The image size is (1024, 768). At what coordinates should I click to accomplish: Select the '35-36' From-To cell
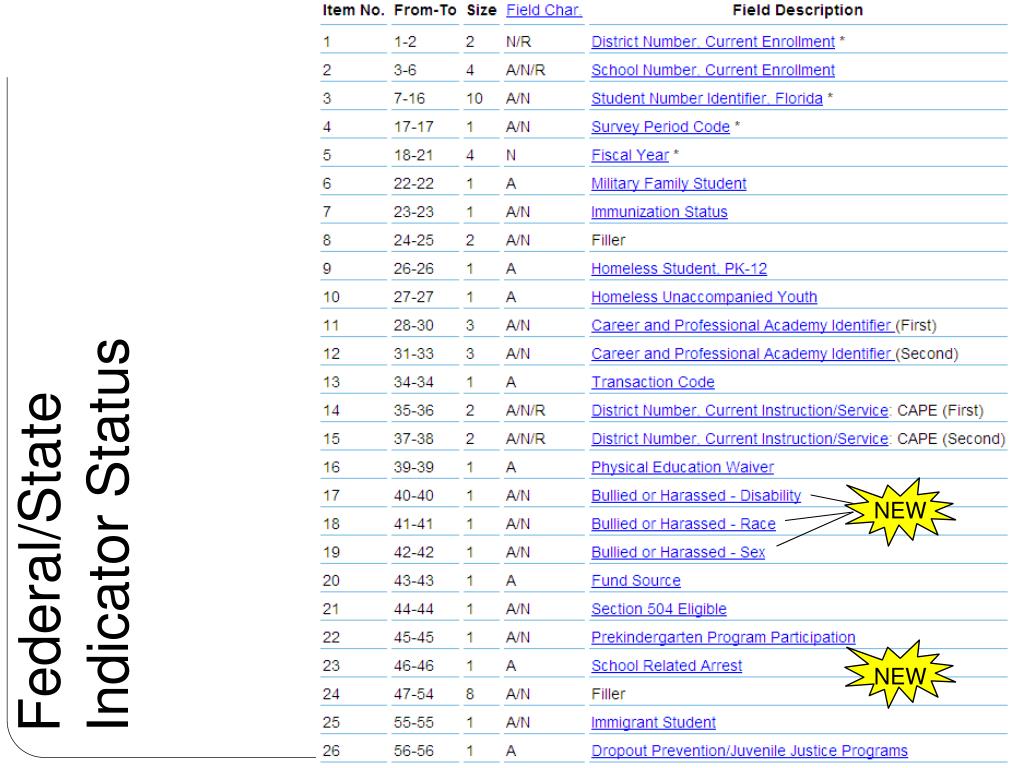pos(413,411)
